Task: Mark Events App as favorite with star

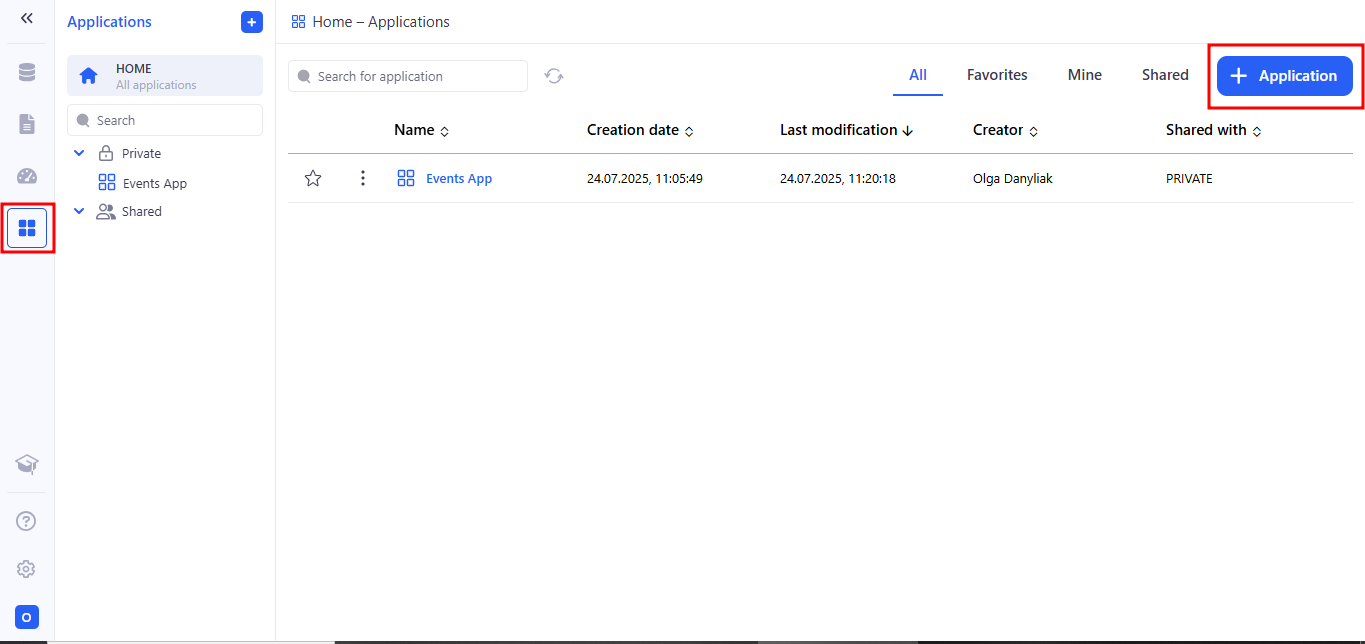Action: tap(313, 178)
